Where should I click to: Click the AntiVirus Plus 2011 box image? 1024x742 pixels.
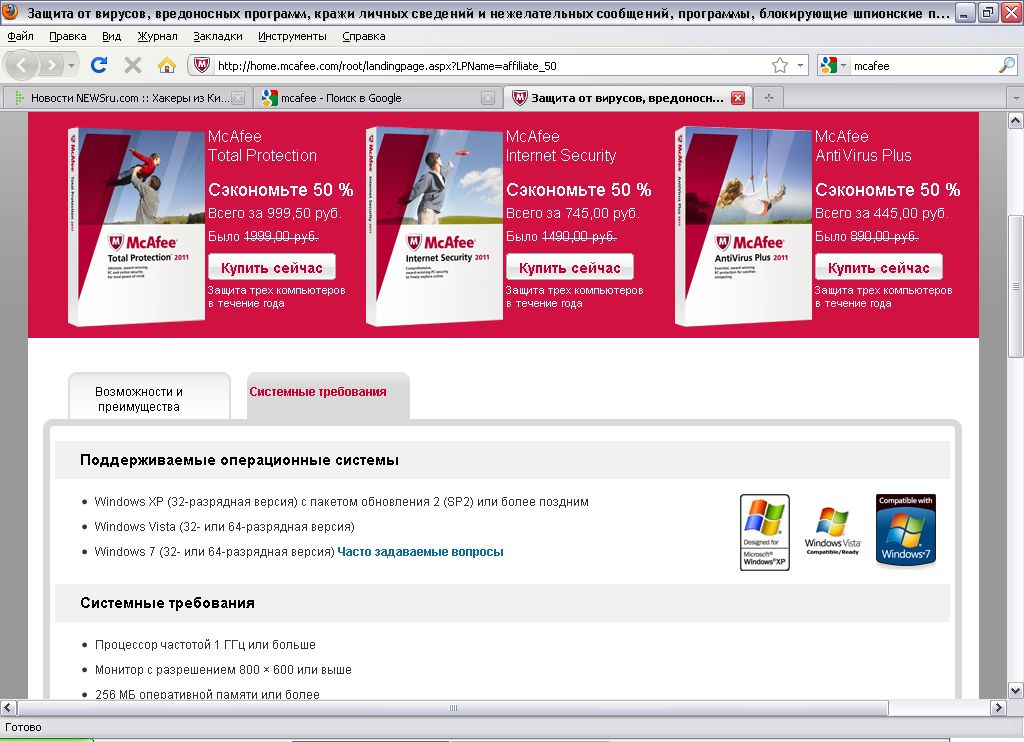point(743,226)
